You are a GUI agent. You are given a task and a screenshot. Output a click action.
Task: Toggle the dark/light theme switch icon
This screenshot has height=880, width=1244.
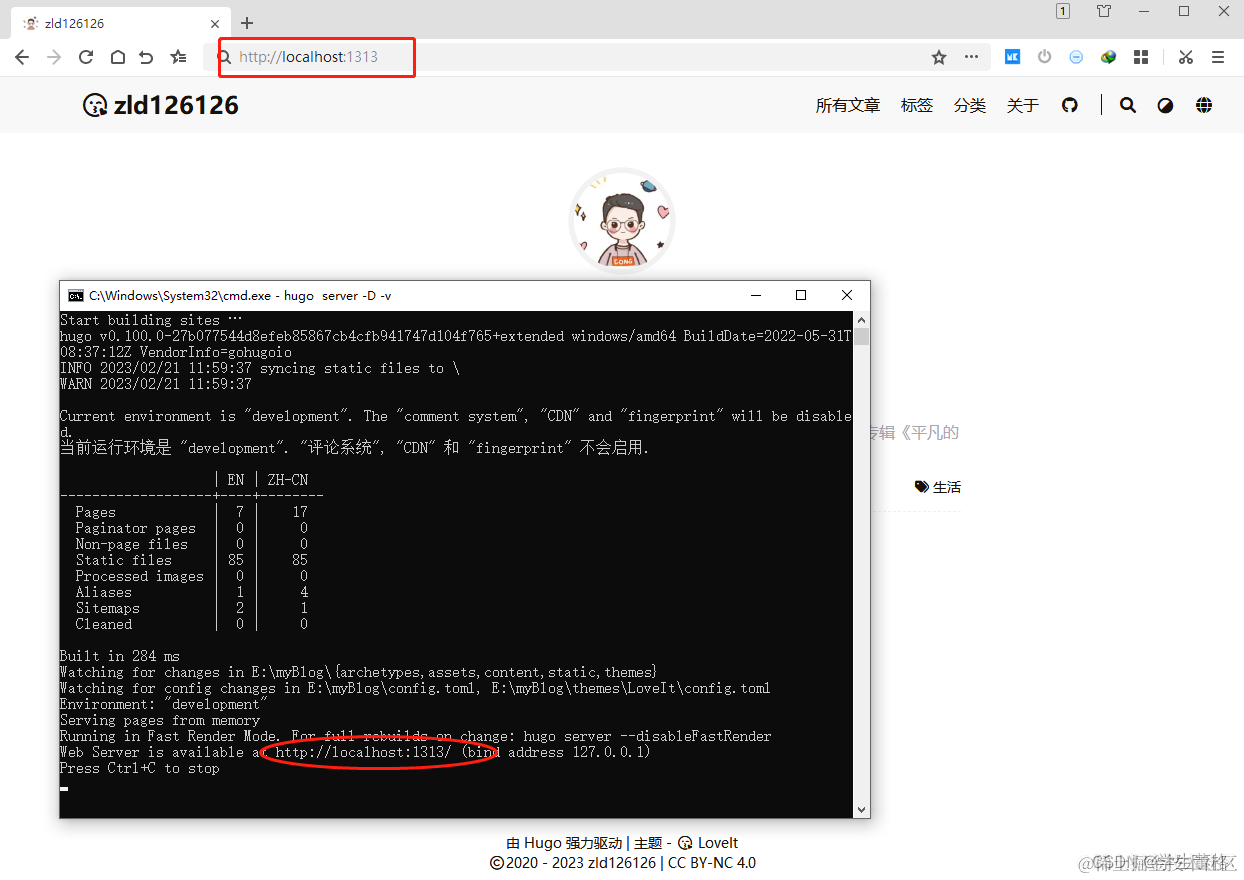pos(1165,105)
